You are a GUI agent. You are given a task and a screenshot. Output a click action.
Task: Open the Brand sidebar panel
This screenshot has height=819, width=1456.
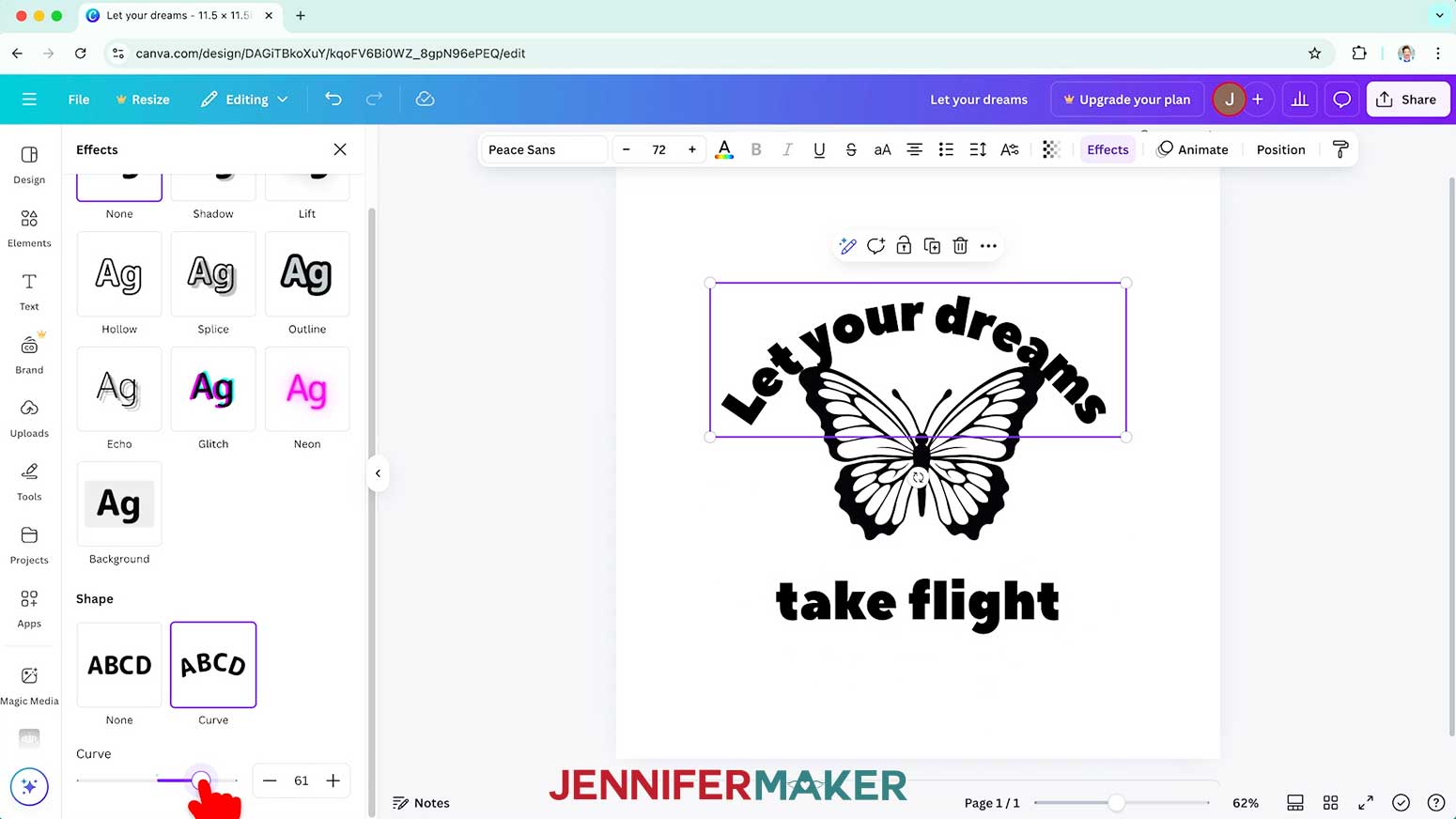point(29,355)
